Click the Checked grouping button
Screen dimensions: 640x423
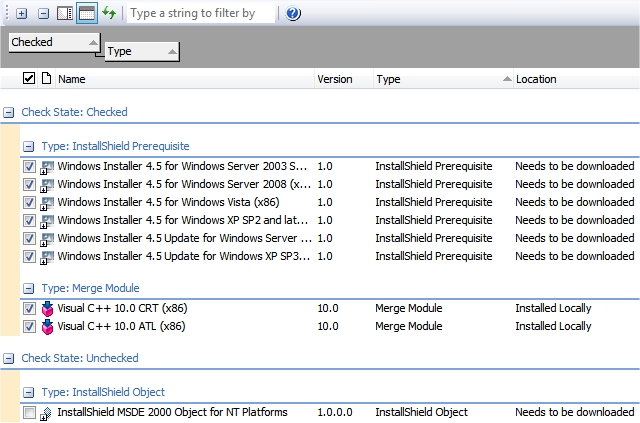click(x=54, y=42)
